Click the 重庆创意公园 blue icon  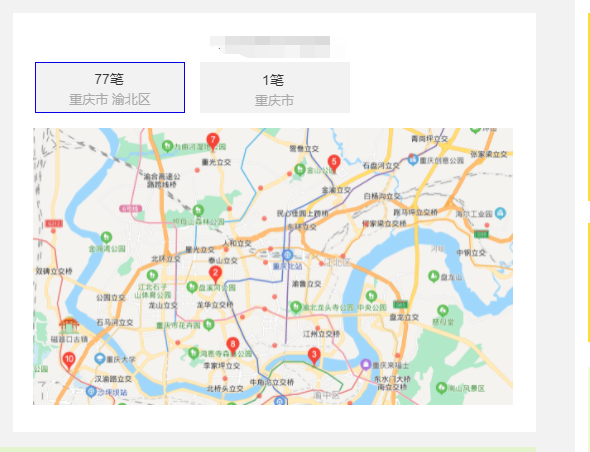coord(413,160)
